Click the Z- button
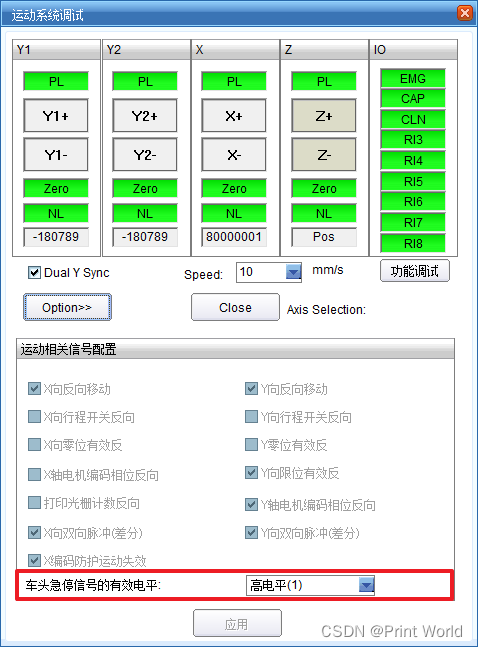Image resolution: width=478 pixels, height=647 pixels. coord(324,155)
